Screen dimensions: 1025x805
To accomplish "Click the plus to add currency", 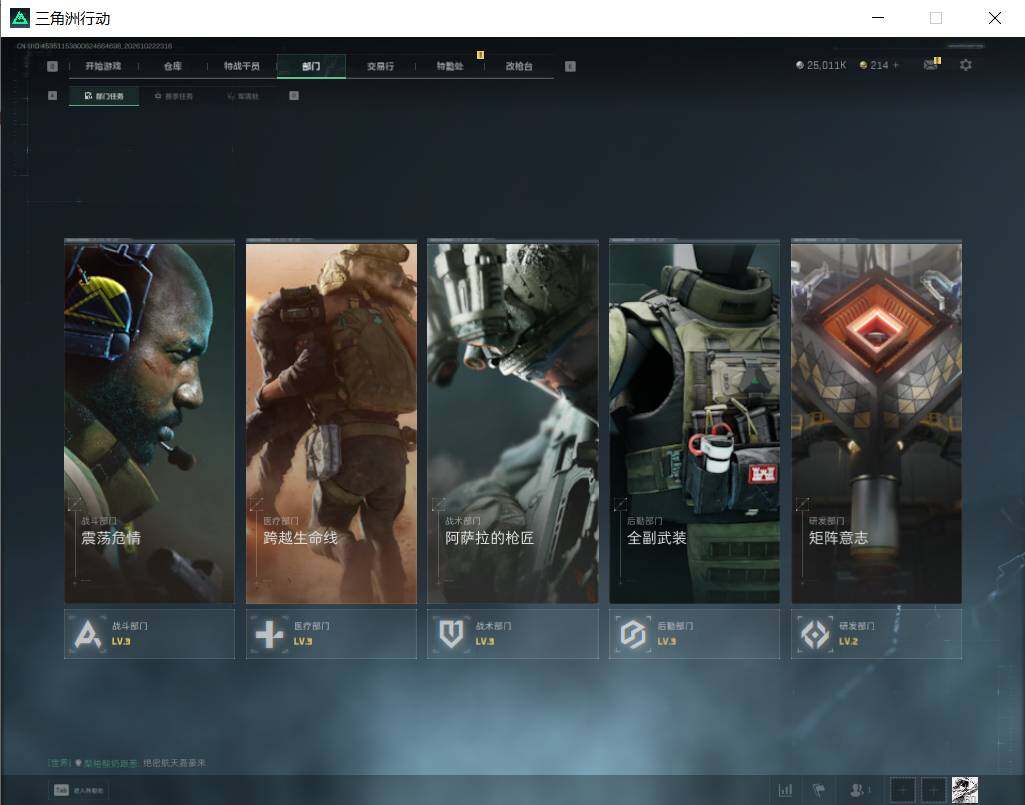I will (896, 65).
